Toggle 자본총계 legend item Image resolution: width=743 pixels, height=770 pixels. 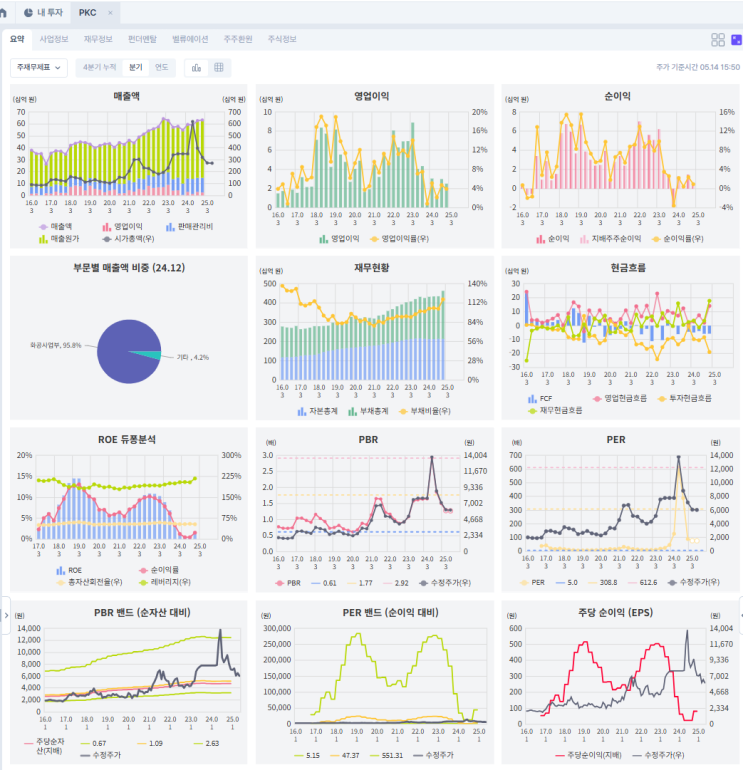pyautogui.click(x=317, y=411)
